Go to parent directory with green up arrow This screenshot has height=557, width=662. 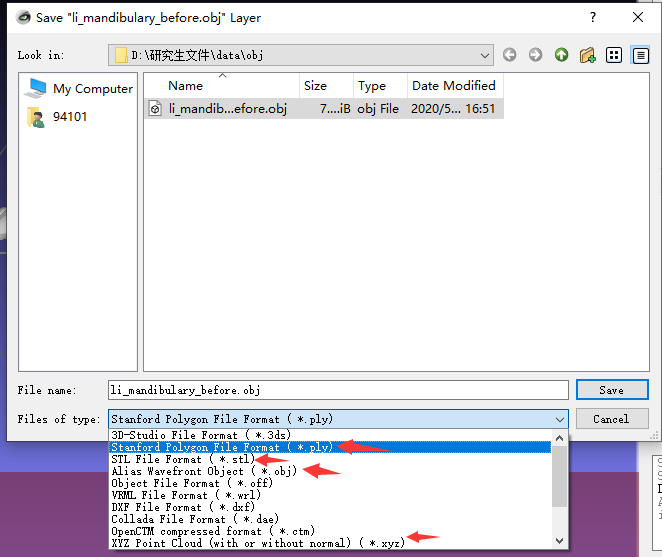point(562,55)
